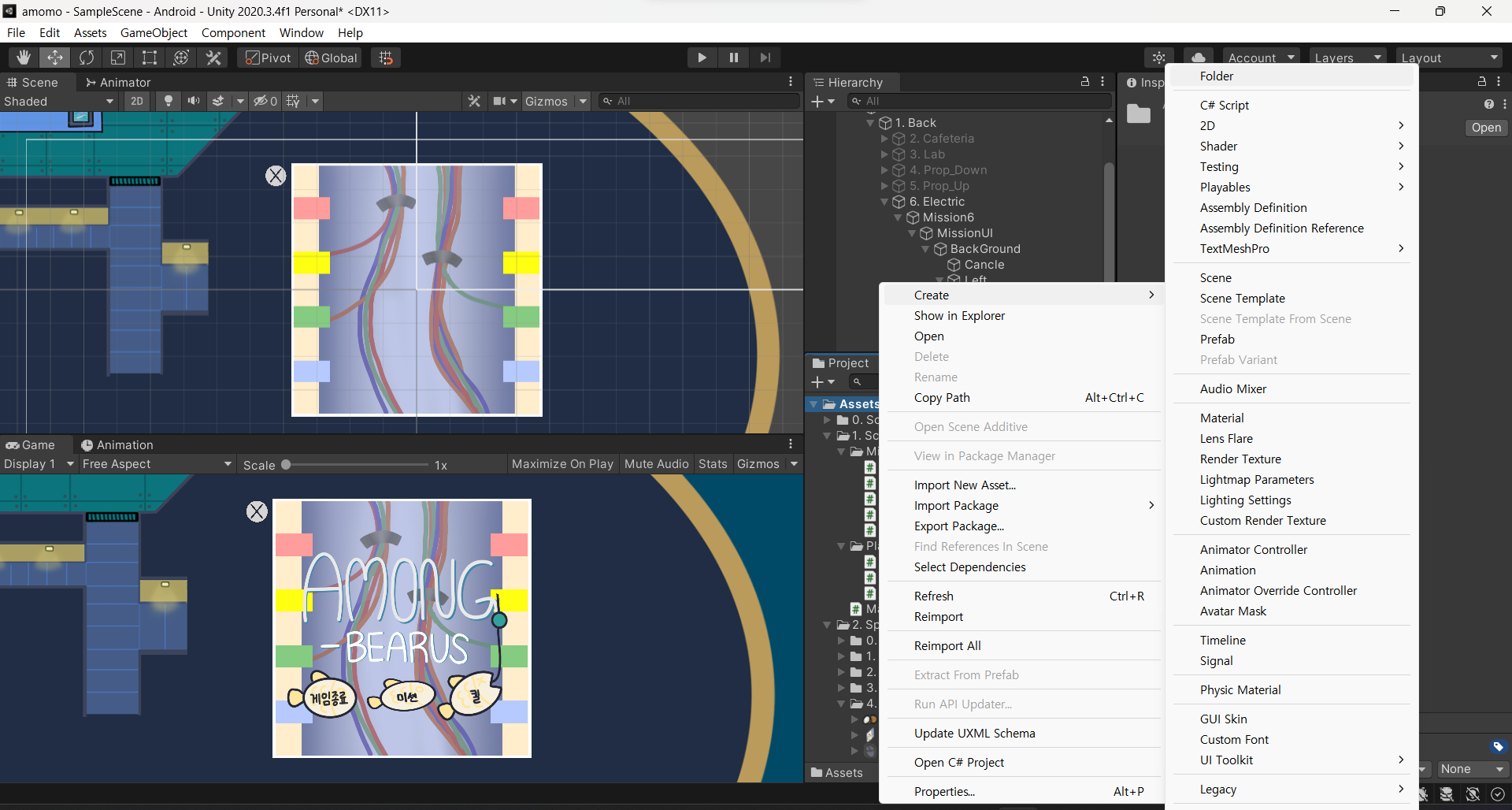The width and height of the screenshot is (1512, 810).
Task: Lock the Hierarchy panel
Action: (x=1085, y=82)
